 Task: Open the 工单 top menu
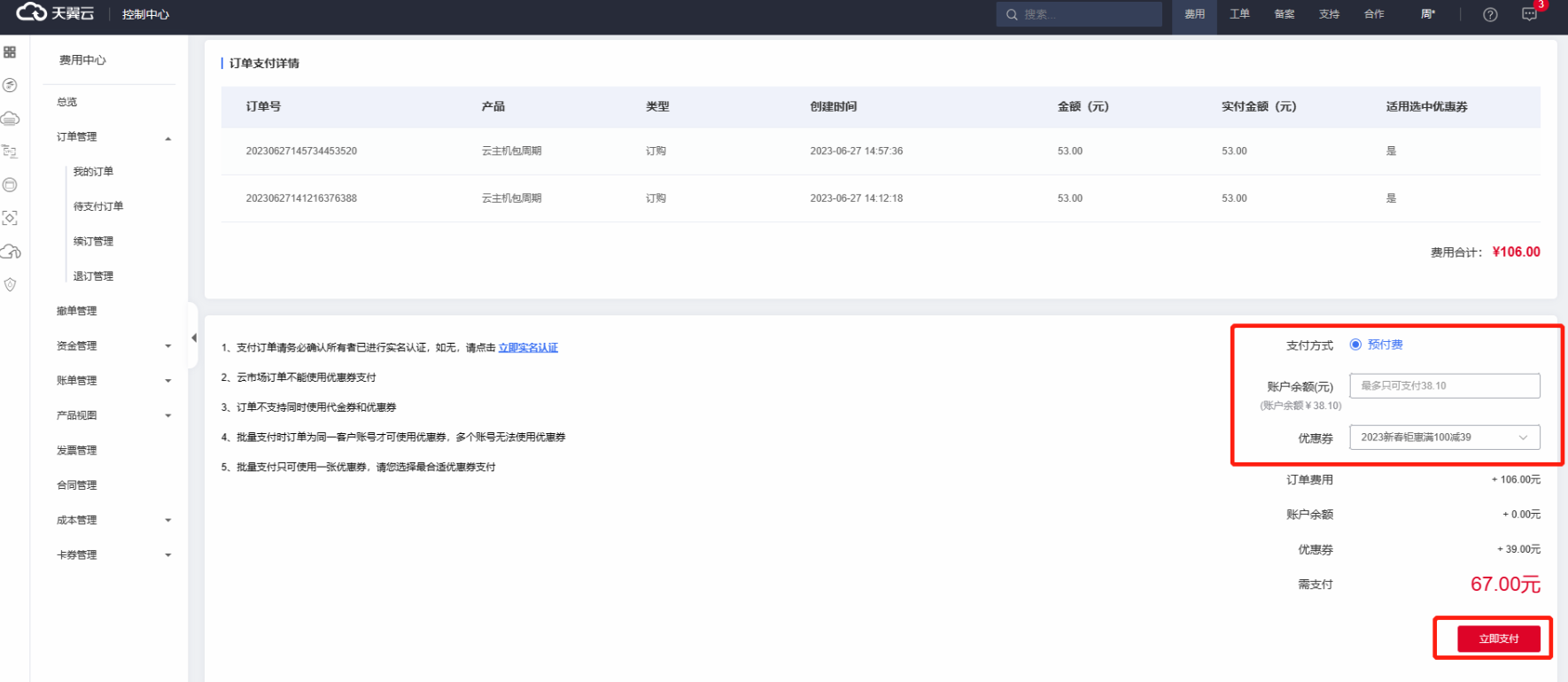[x=1239, y=14]
